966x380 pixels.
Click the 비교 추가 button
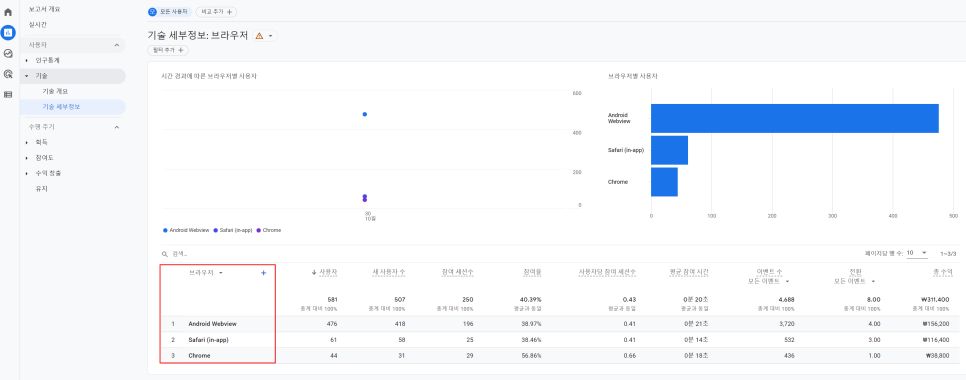coord(216,12)
